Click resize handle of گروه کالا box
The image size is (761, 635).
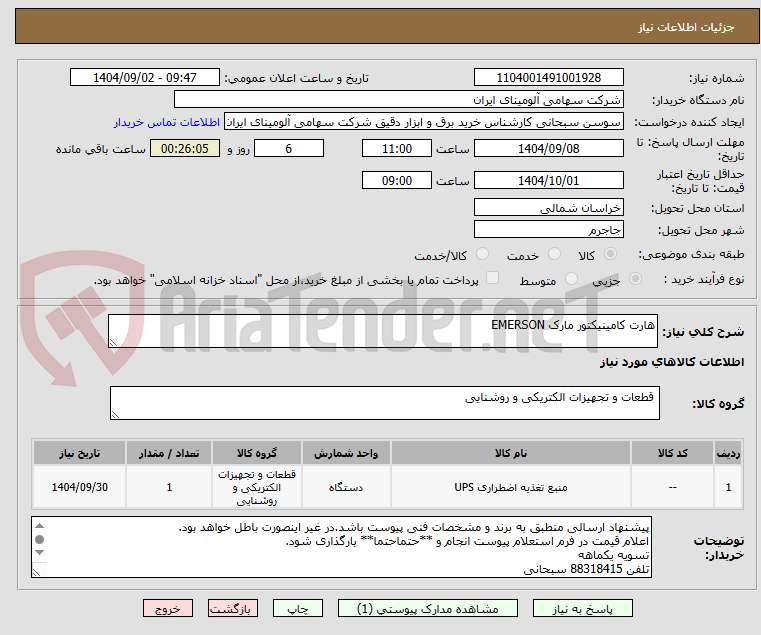tap(115, 414)
